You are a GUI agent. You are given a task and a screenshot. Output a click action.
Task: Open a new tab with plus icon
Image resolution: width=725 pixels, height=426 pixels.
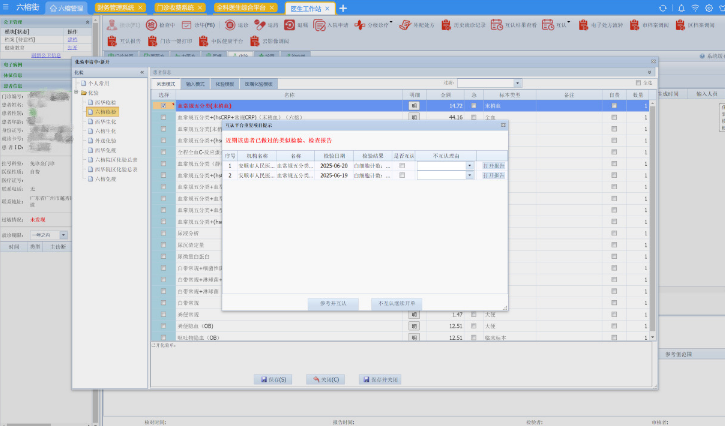(x=343, y=8)
